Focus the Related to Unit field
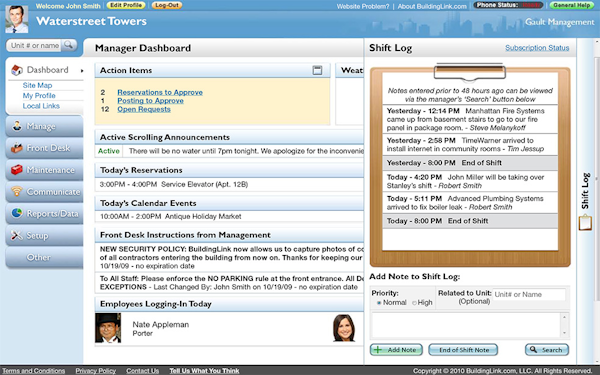This screenshot has height=375, width=600. [529, 295]
